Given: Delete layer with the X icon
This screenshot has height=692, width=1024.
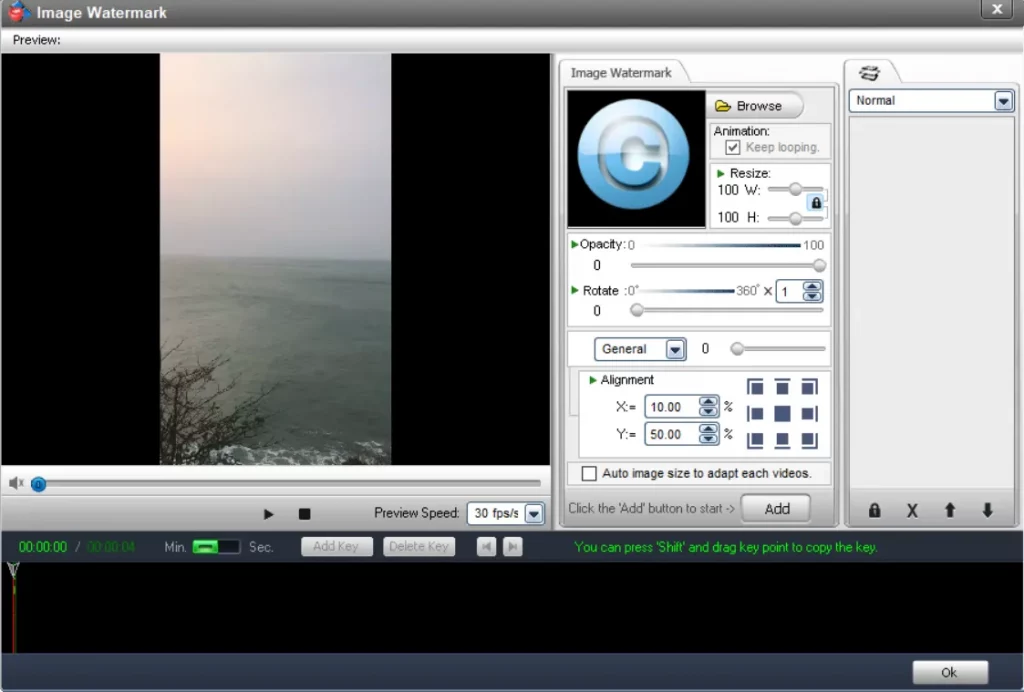Looking at the screenshot, I should click(x=912, y=510).
